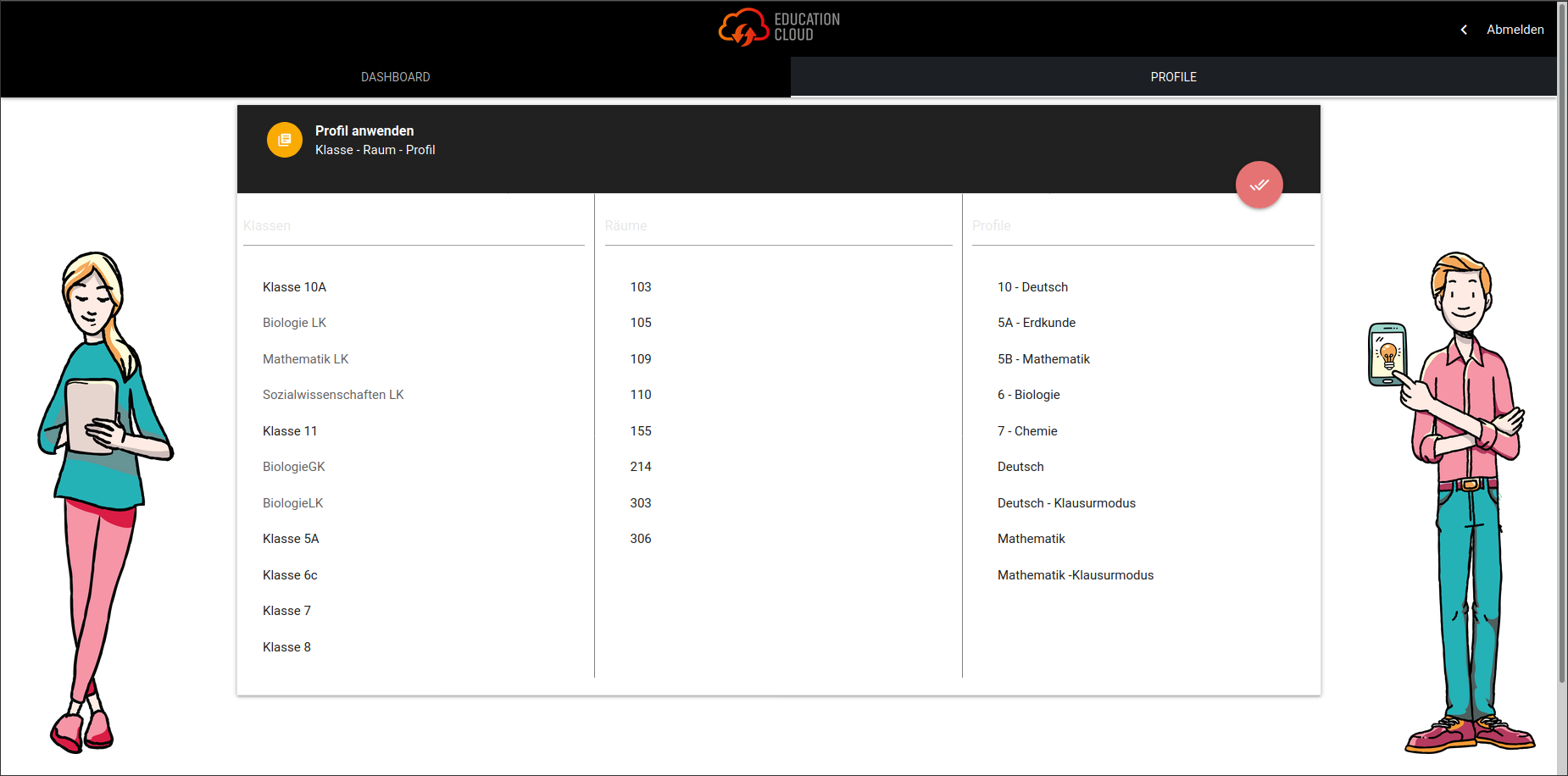
Task: Click the Education Cloud logo icon
Action: point(745,25)
